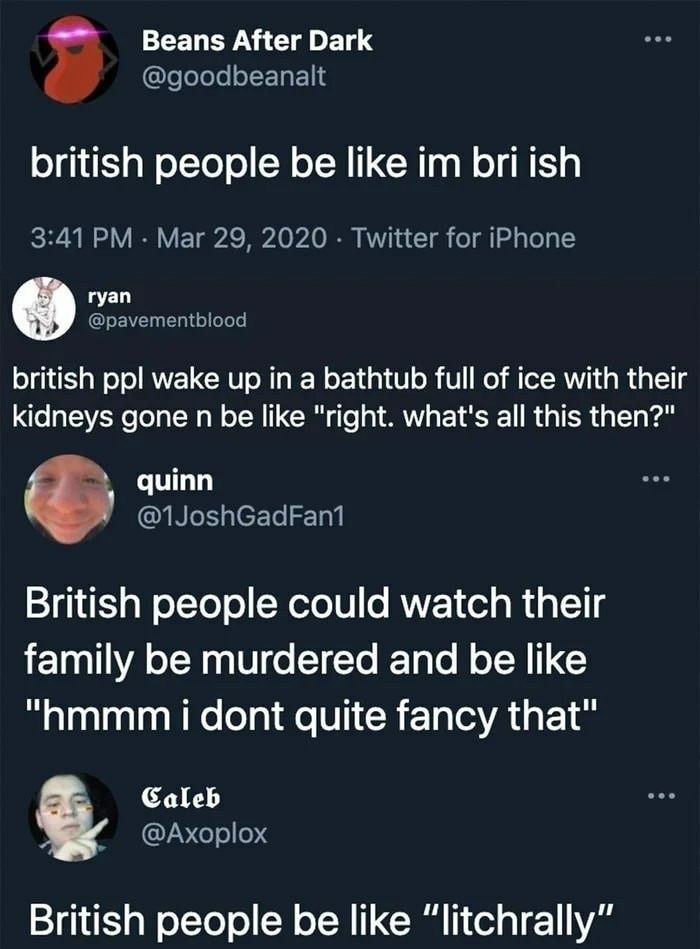Click the @goodbeanalt handle
The height and width of the screenshot is (949, 700).
[234, 76]
